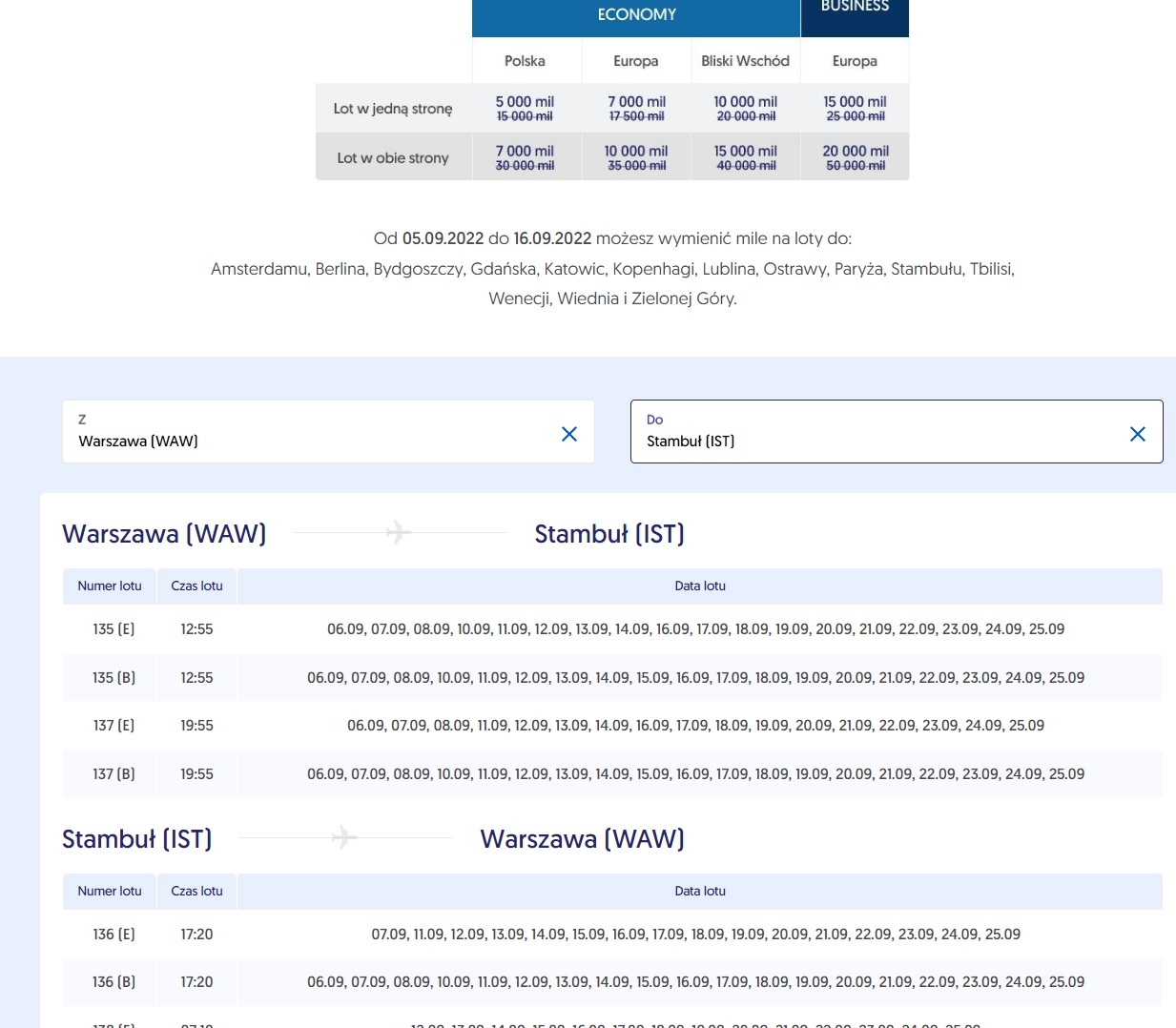The width and height of the screenshot is (1176, 1028).
Task: Click the 'Z' origin airport input
Action: pyautogui.click(x=328, y=432)
